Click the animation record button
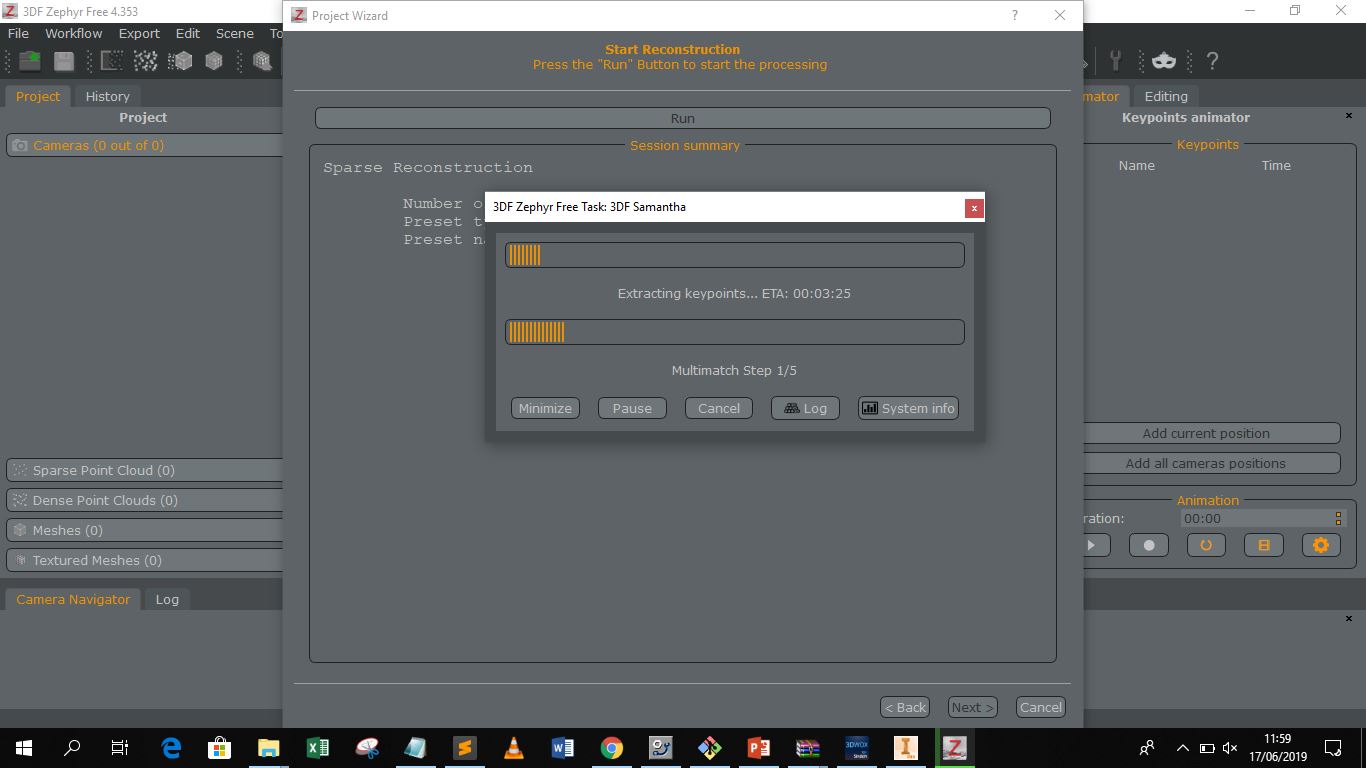Image resolution: width=1366 pixels, height=768 pixels. pos(1149,545)
